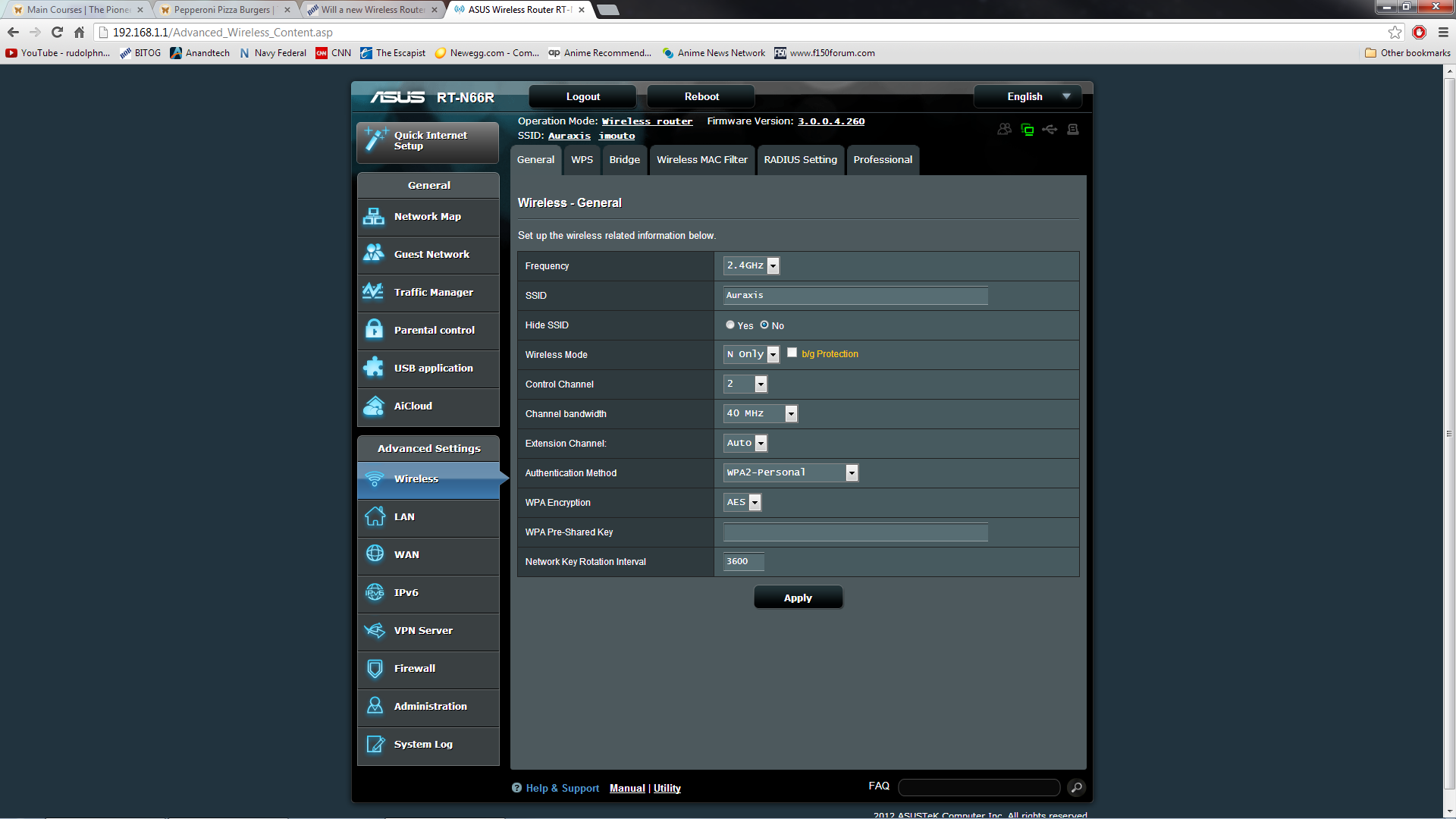Viewport: 1456px width, 819px height.
Task: Click the Traffic Manager graph icon
Action: [x=374, y=291]
